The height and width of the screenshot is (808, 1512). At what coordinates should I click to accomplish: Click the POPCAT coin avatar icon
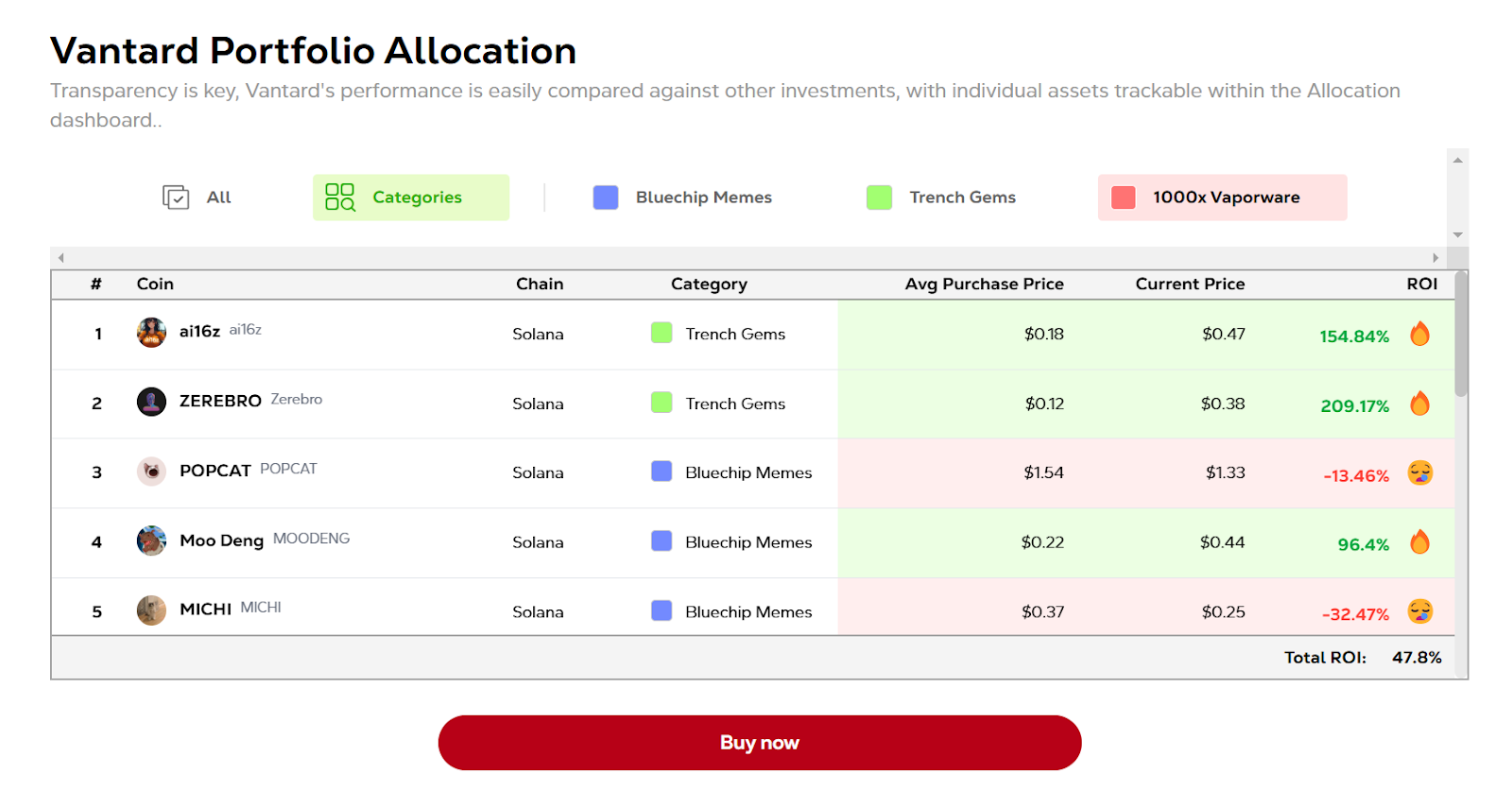151,471
